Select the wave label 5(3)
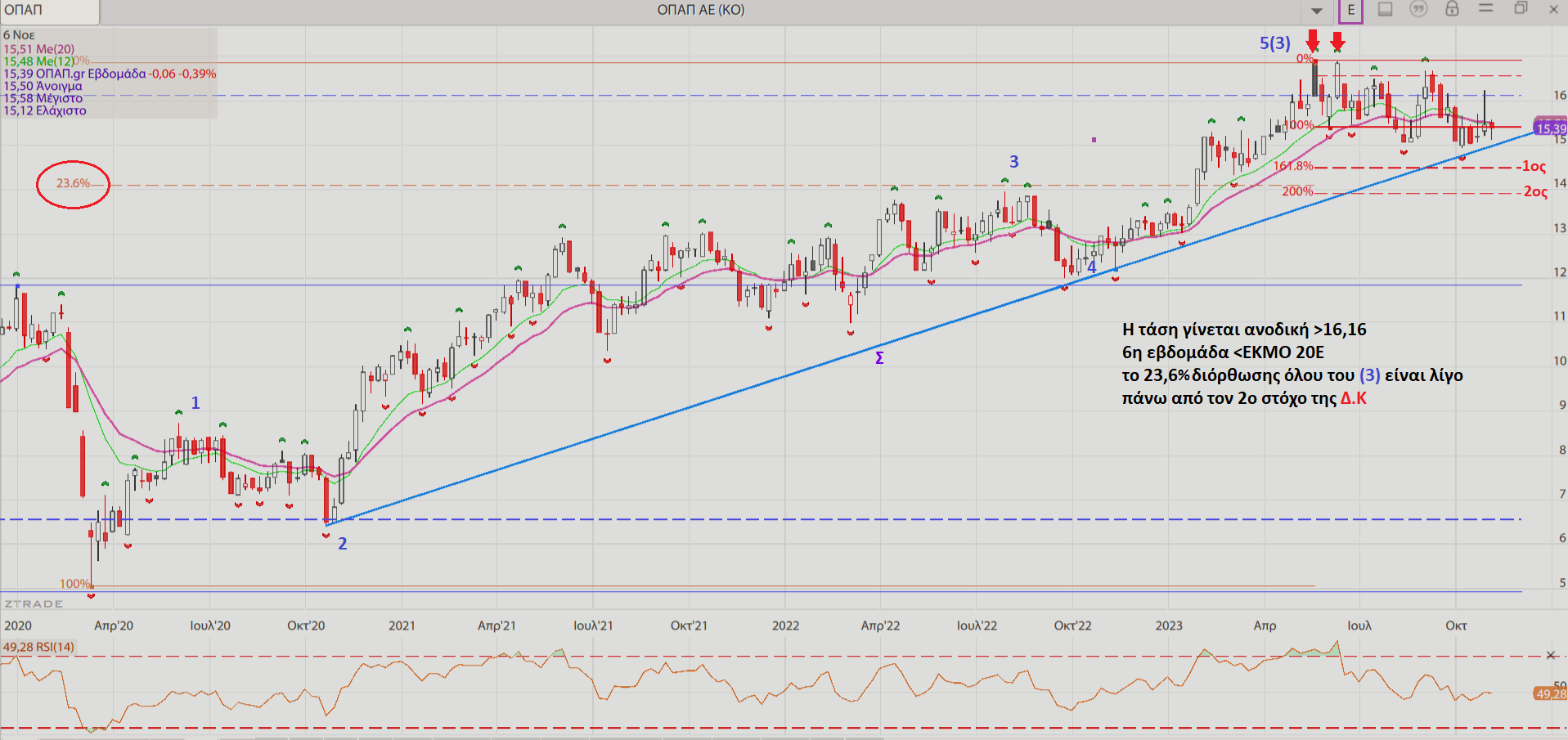 1275,43
